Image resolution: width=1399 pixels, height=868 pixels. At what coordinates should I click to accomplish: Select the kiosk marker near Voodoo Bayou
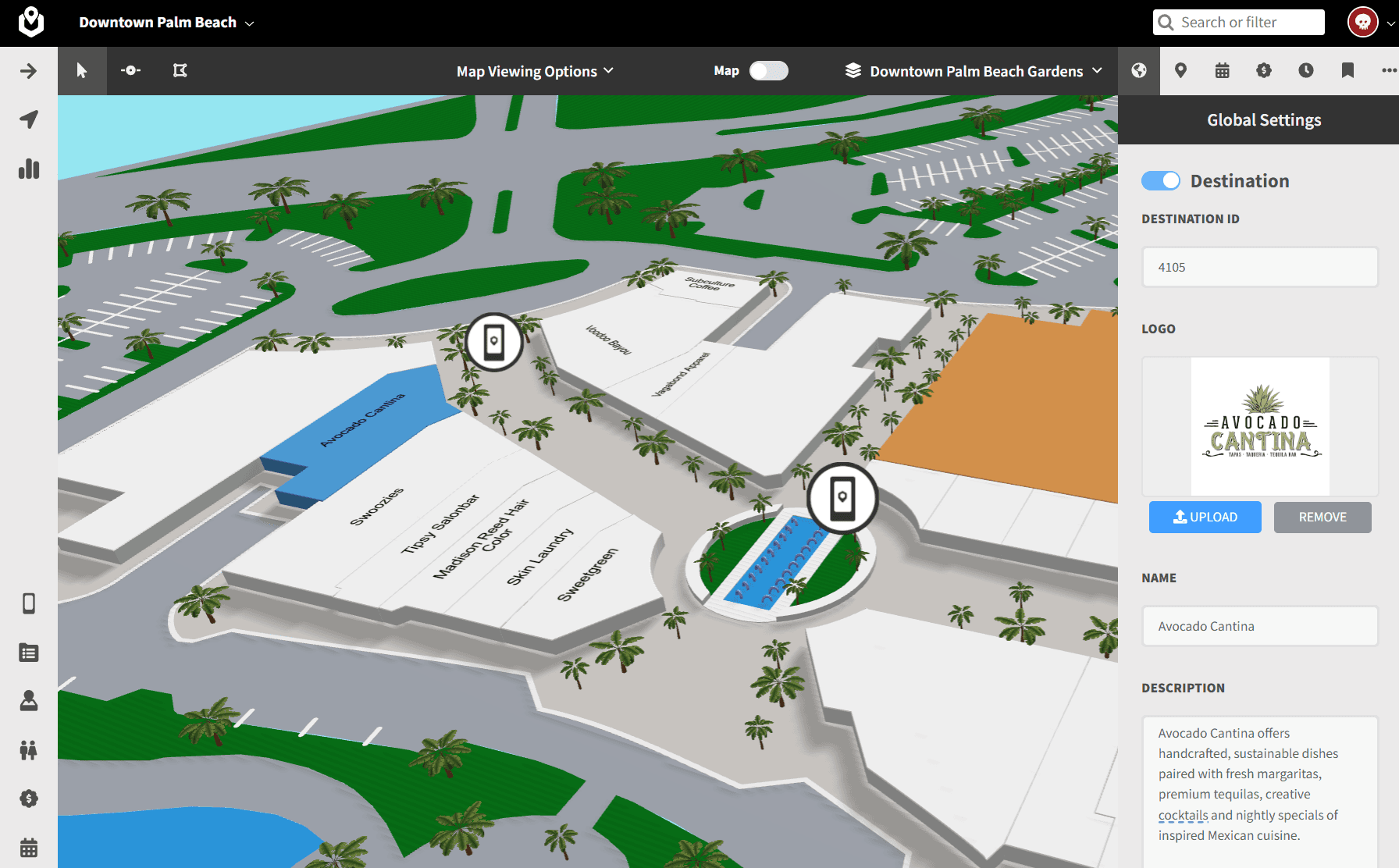(494, 342)
